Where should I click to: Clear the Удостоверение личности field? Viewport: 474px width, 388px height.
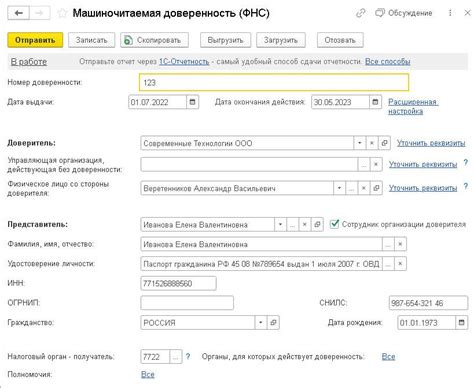pyautogui.click(x=400, y=264)
